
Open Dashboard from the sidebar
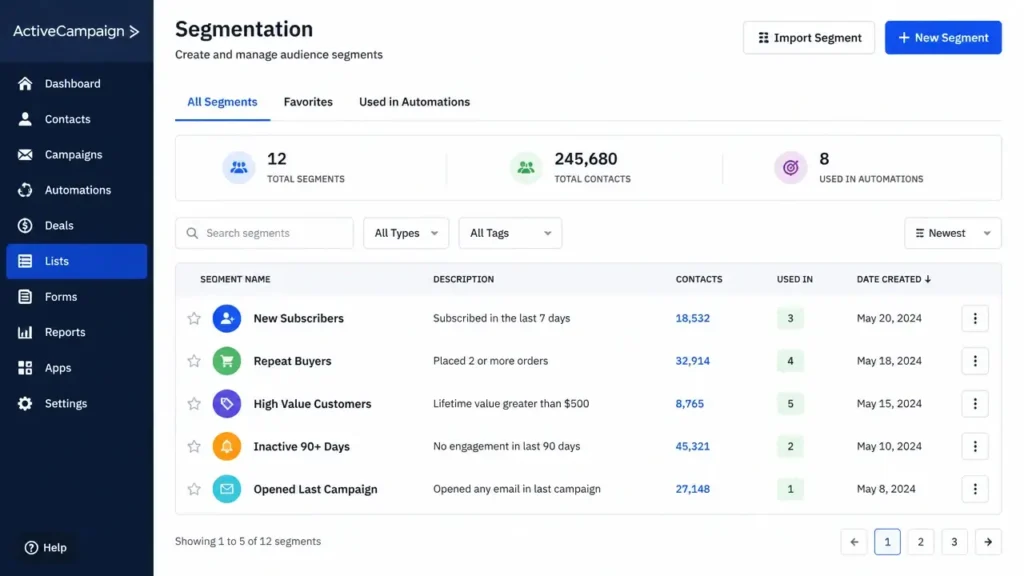(x=76, y=84)
